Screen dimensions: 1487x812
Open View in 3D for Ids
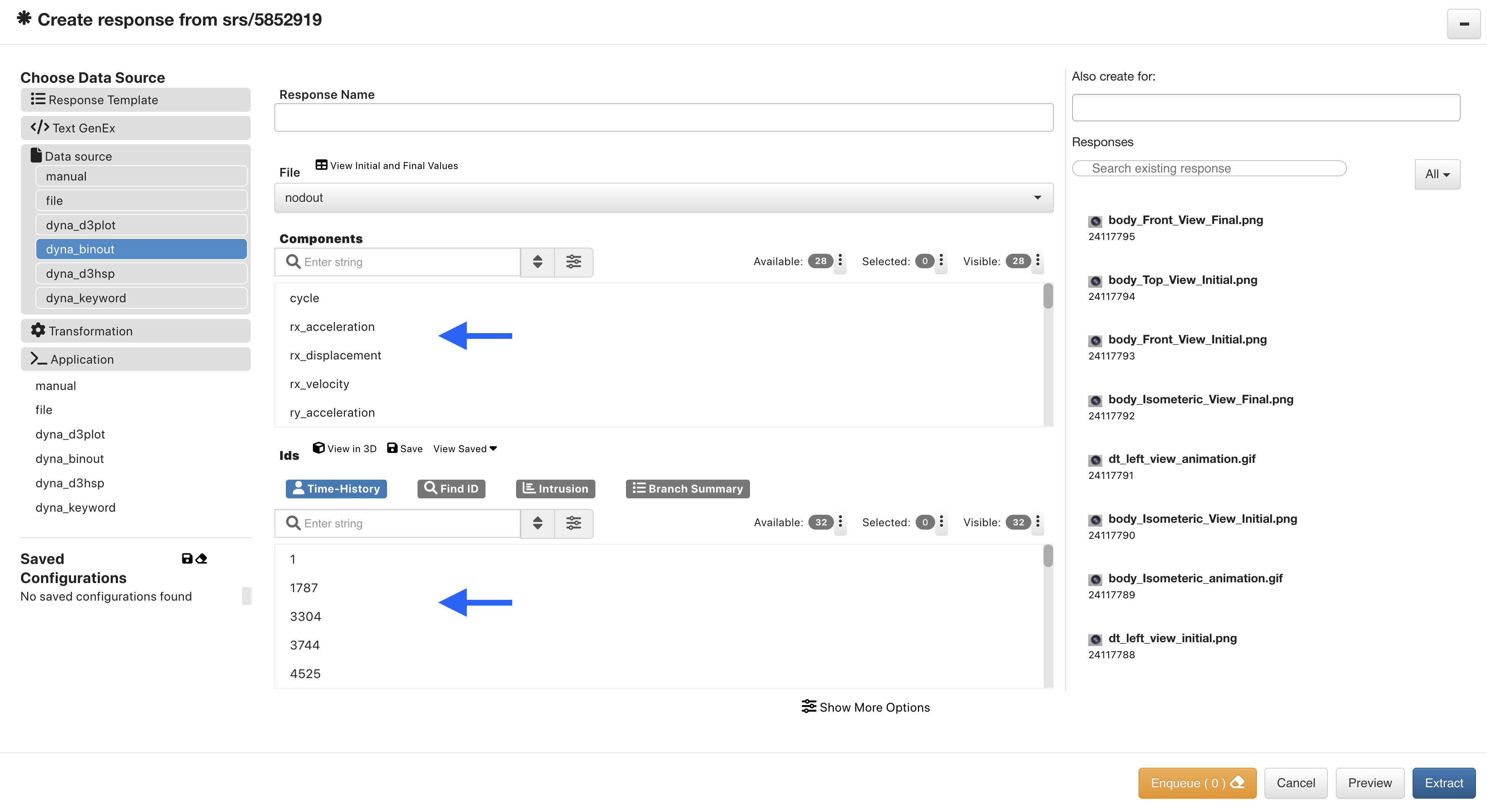[x=345, y=448]
